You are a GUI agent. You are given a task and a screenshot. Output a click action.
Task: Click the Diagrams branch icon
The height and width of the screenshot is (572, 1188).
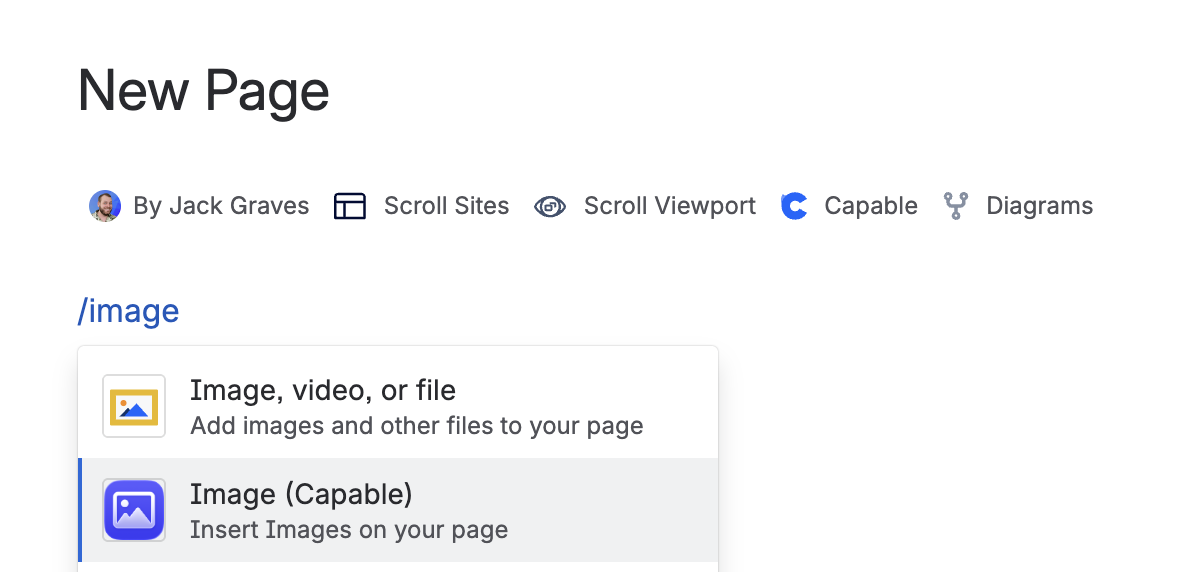956,206
